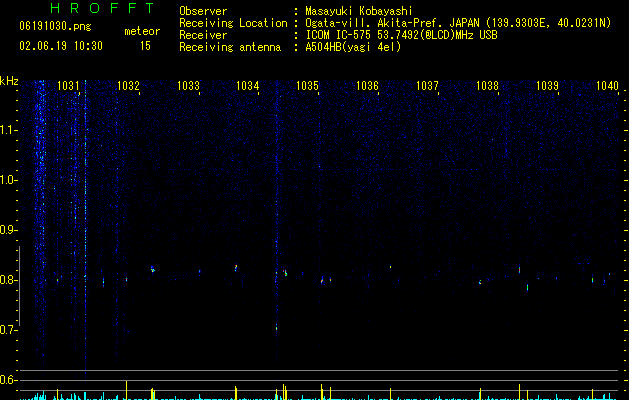Click time axis marker 1039

[x=547, y=85]
